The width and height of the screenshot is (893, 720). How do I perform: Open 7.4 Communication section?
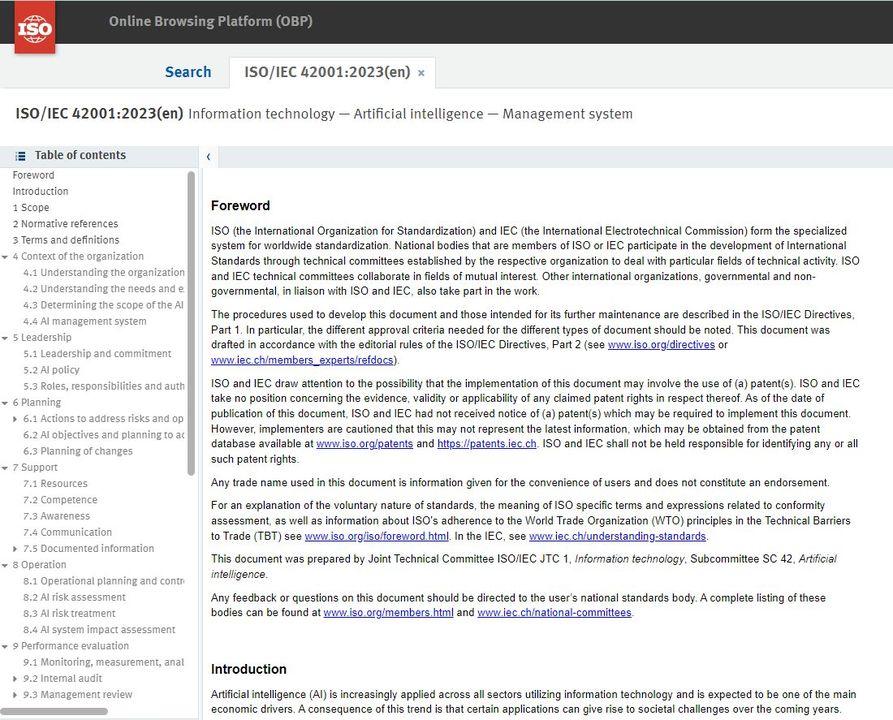point(67,533)
